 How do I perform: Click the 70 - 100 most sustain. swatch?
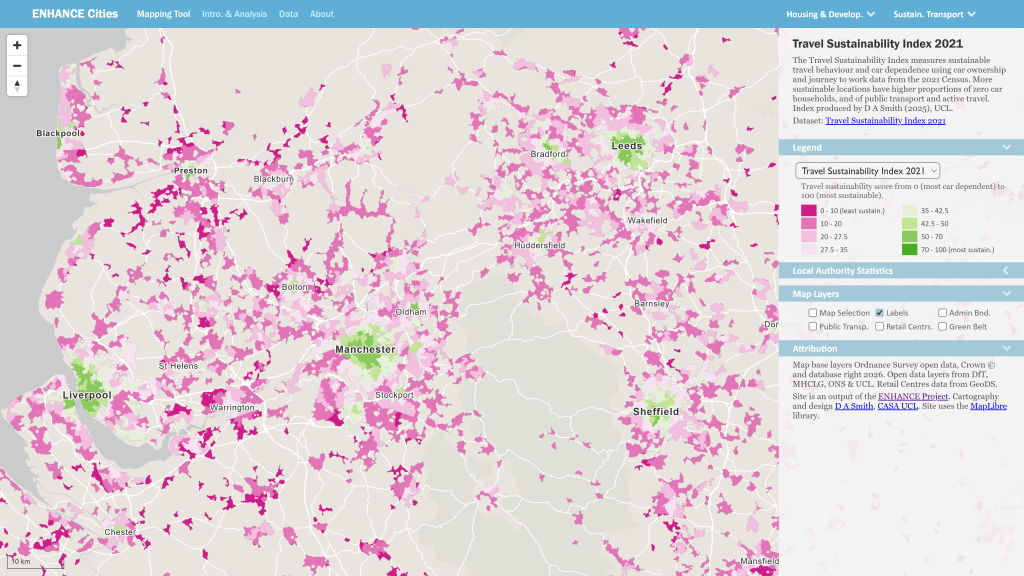click(909, 249)
